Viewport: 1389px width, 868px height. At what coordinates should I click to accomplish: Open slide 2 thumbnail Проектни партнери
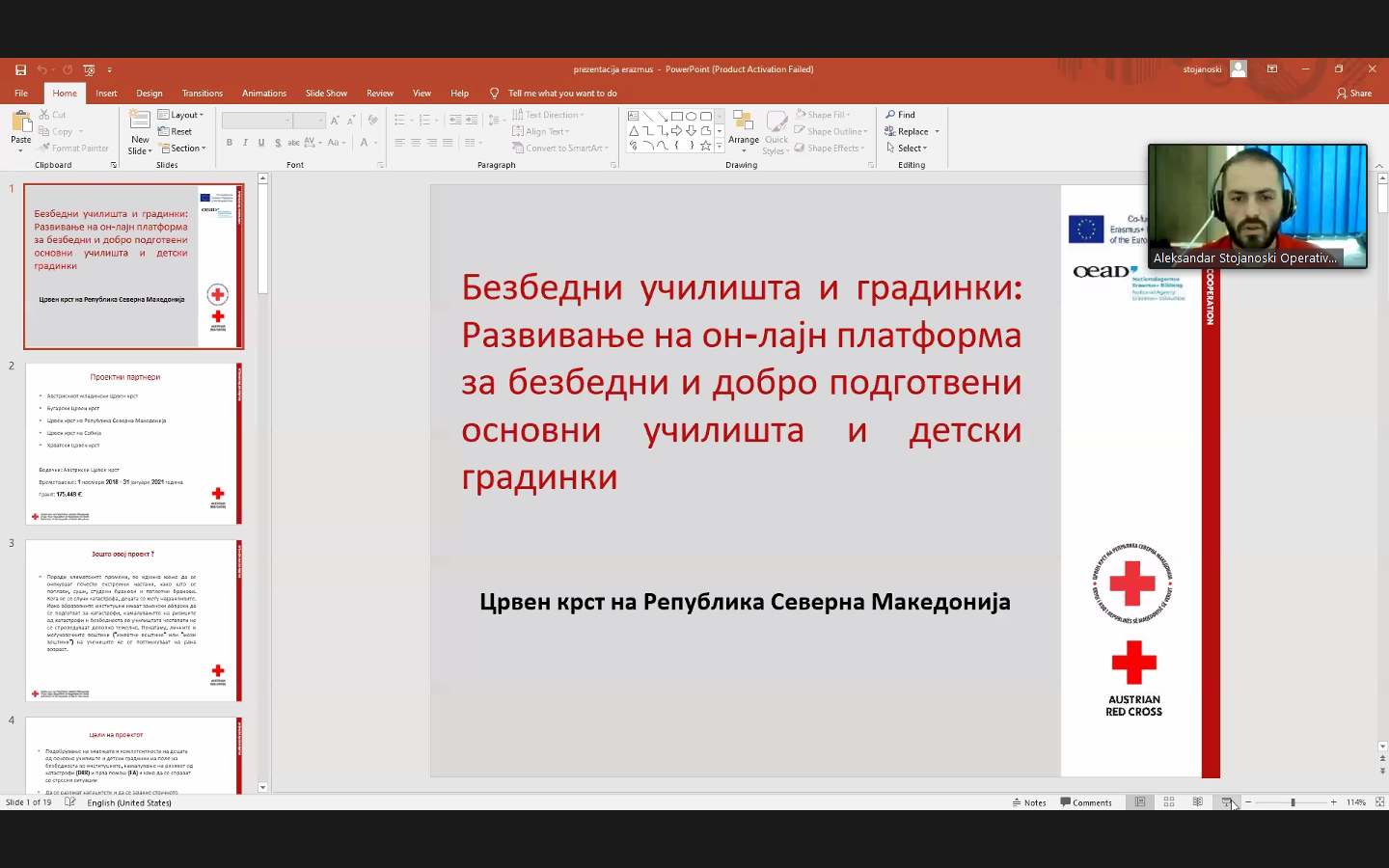click(133, 444)
